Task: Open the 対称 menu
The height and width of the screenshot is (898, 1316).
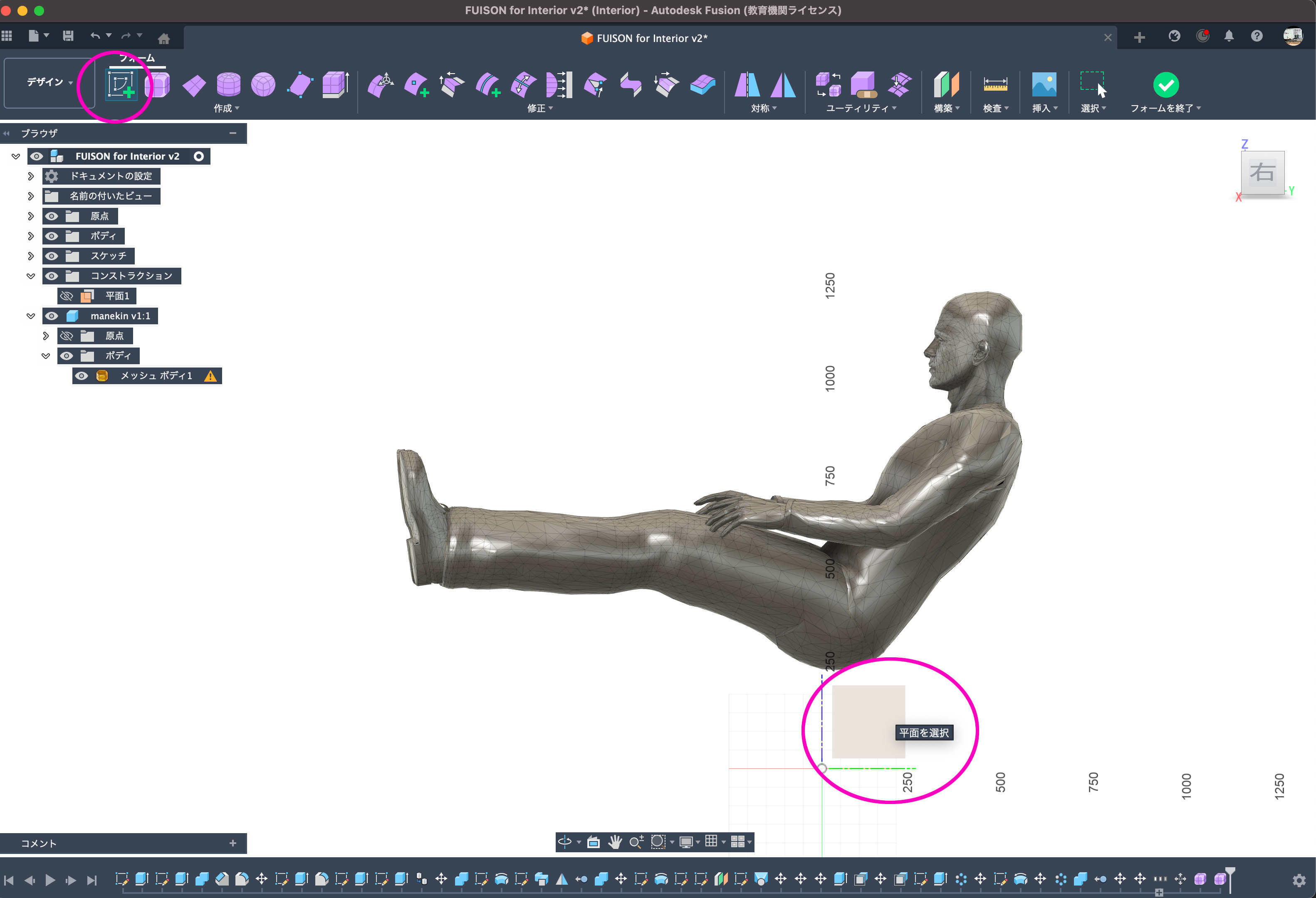Action: pyautogui.click(x=763, y=108)
